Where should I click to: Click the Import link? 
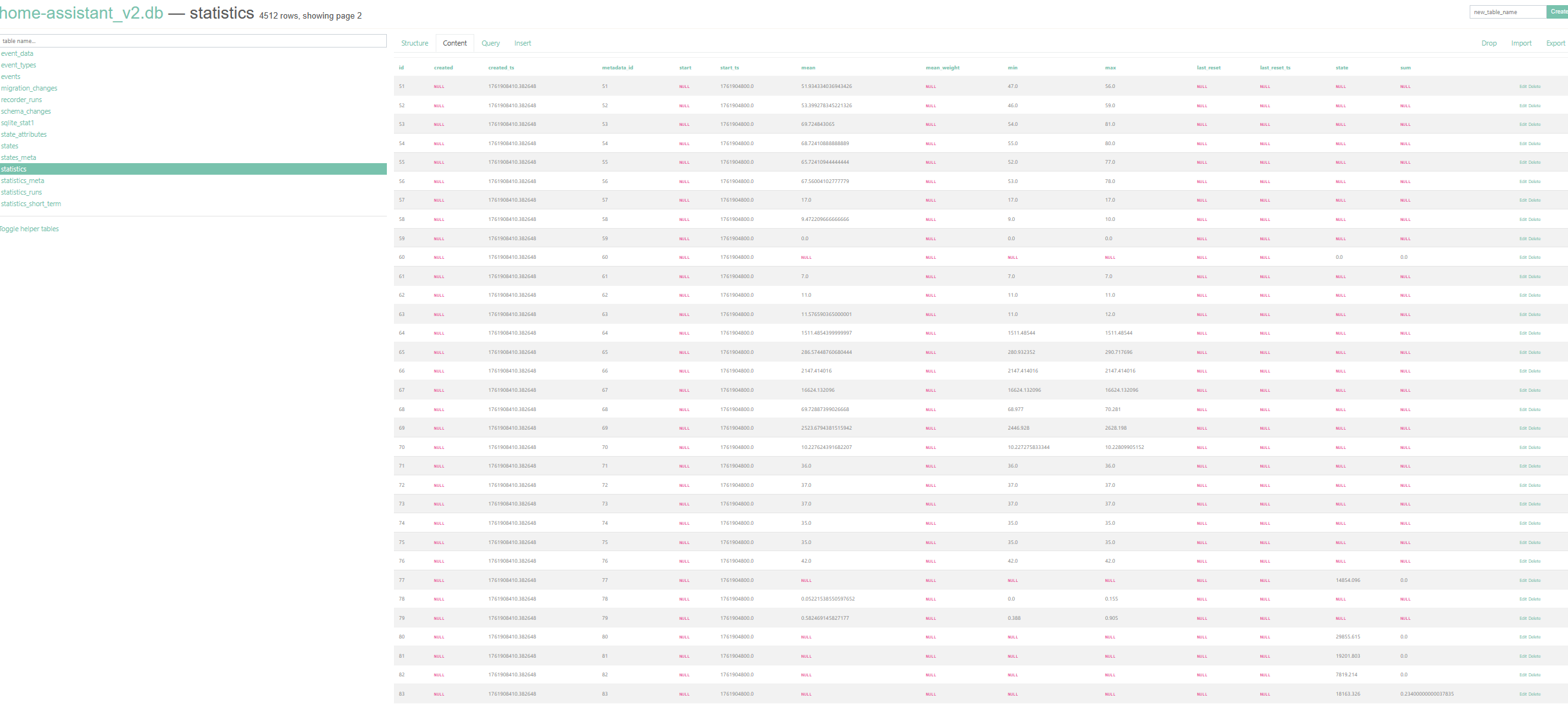[x=1521, y=43]
